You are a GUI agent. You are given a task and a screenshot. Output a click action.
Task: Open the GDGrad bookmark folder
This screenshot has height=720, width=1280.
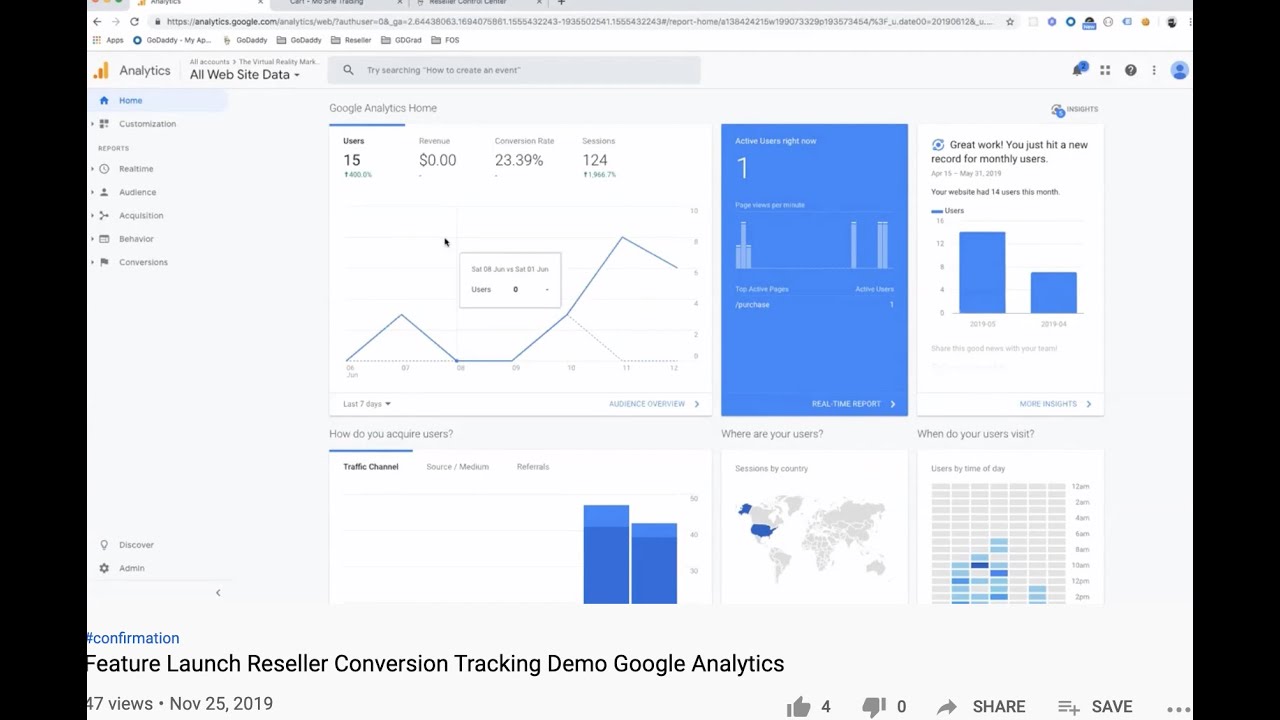[x=401, y=40]
